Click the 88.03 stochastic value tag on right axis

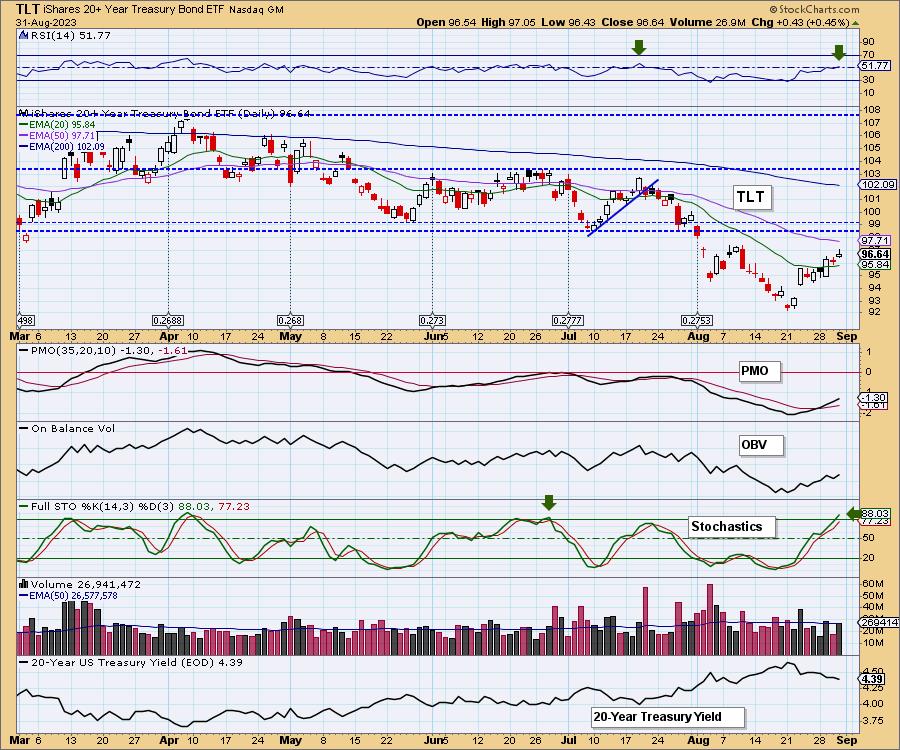click(x=875, y=514)
